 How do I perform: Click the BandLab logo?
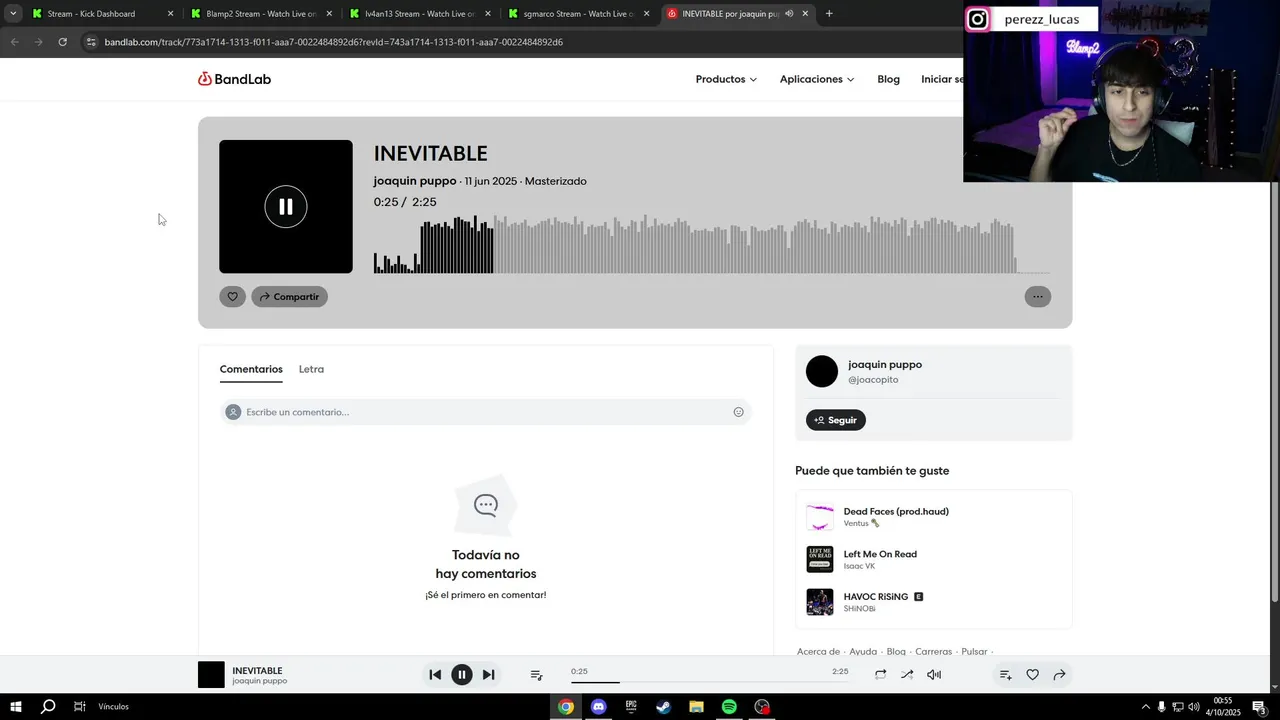[234, 79]
